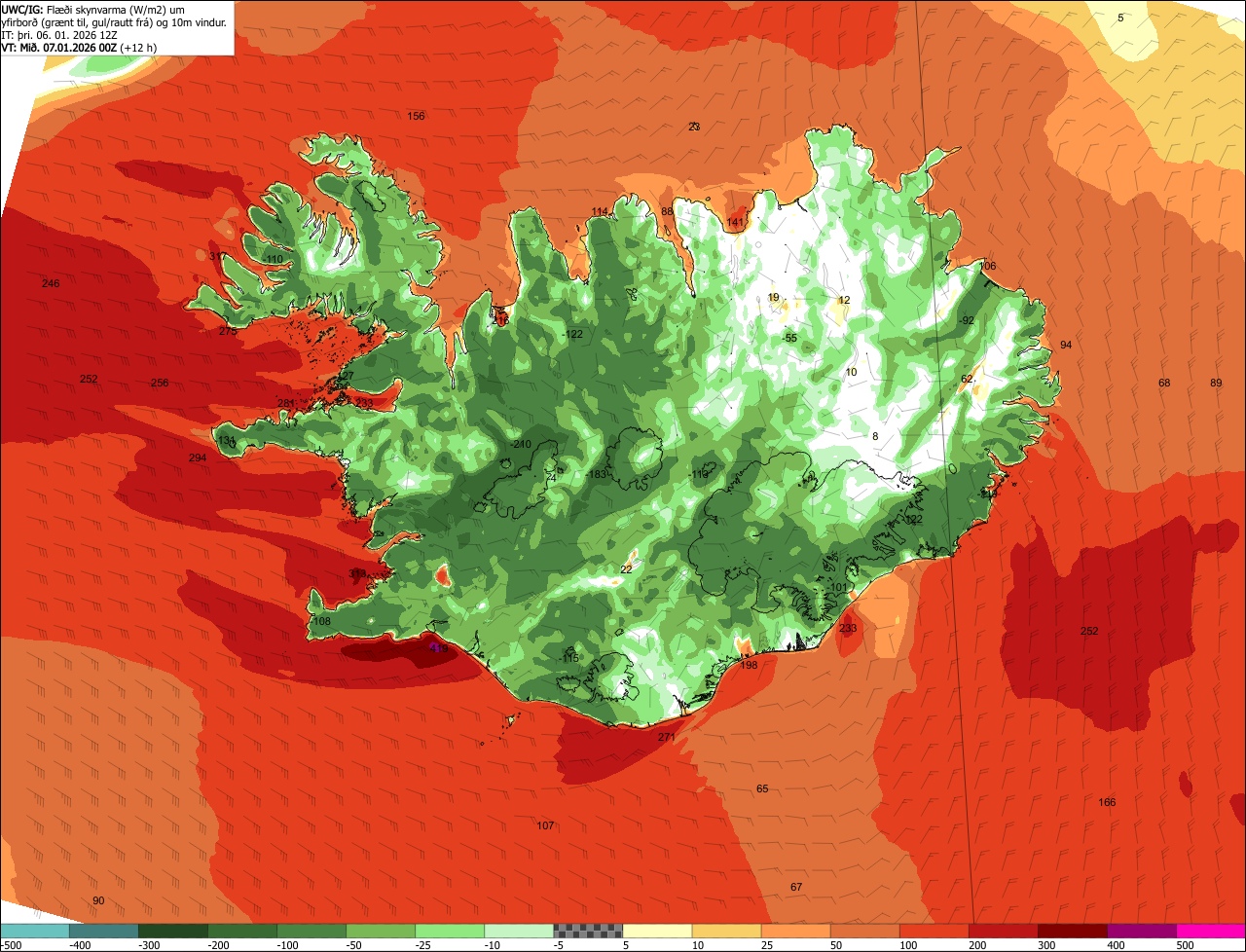Image resolution: width=1246 pixels, height=952 pixels.
Task: Click the title line starting 'UWC/IG: Flæði skynvarma'
Action: (93, 9)
